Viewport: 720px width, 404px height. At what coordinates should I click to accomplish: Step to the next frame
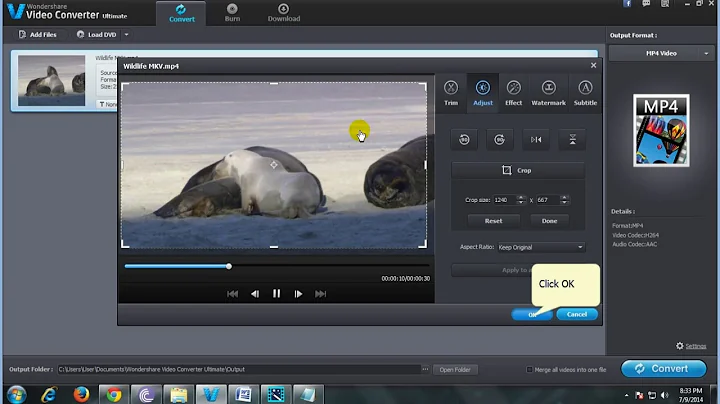click(x=298, y=294)
